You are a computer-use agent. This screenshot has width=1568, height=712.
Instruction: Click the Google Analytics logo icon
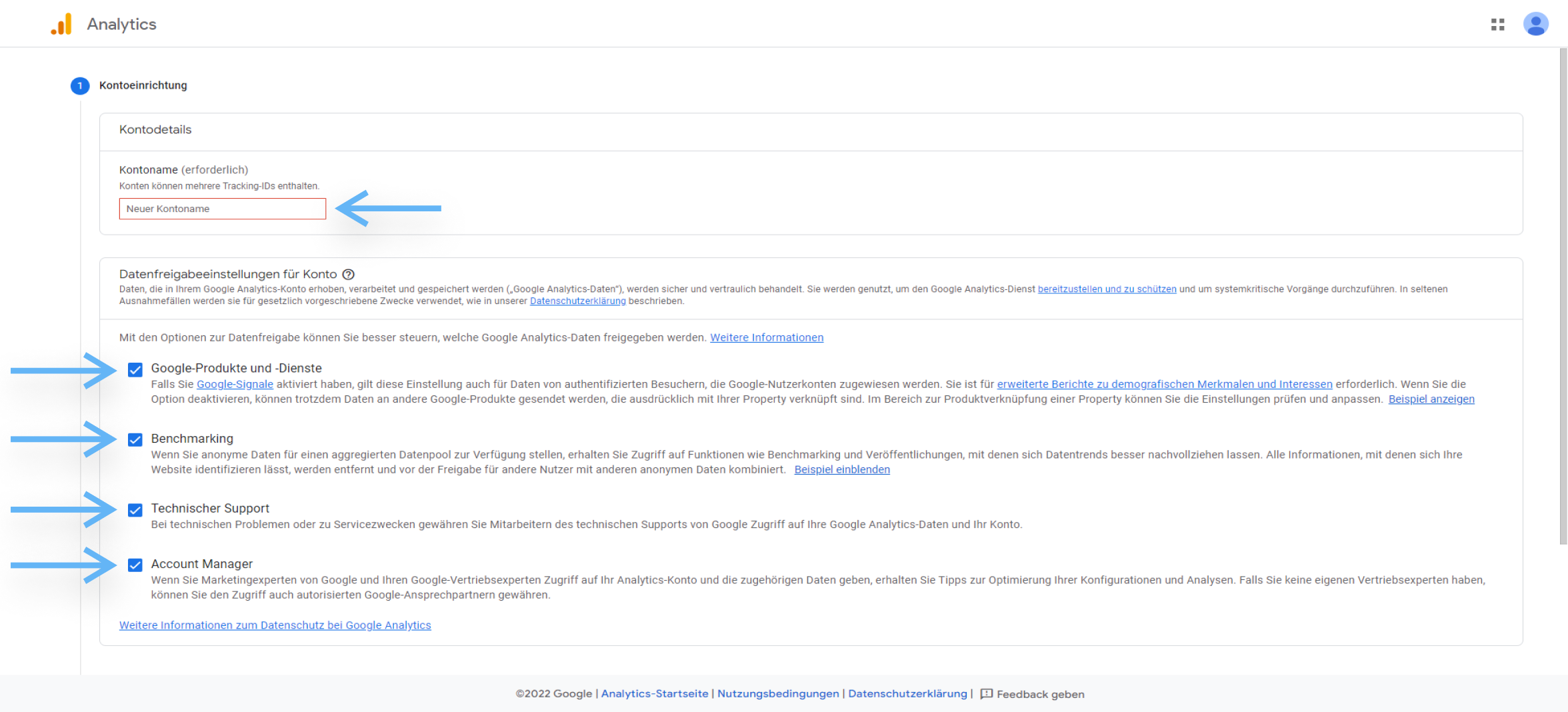tap(61, 24)
